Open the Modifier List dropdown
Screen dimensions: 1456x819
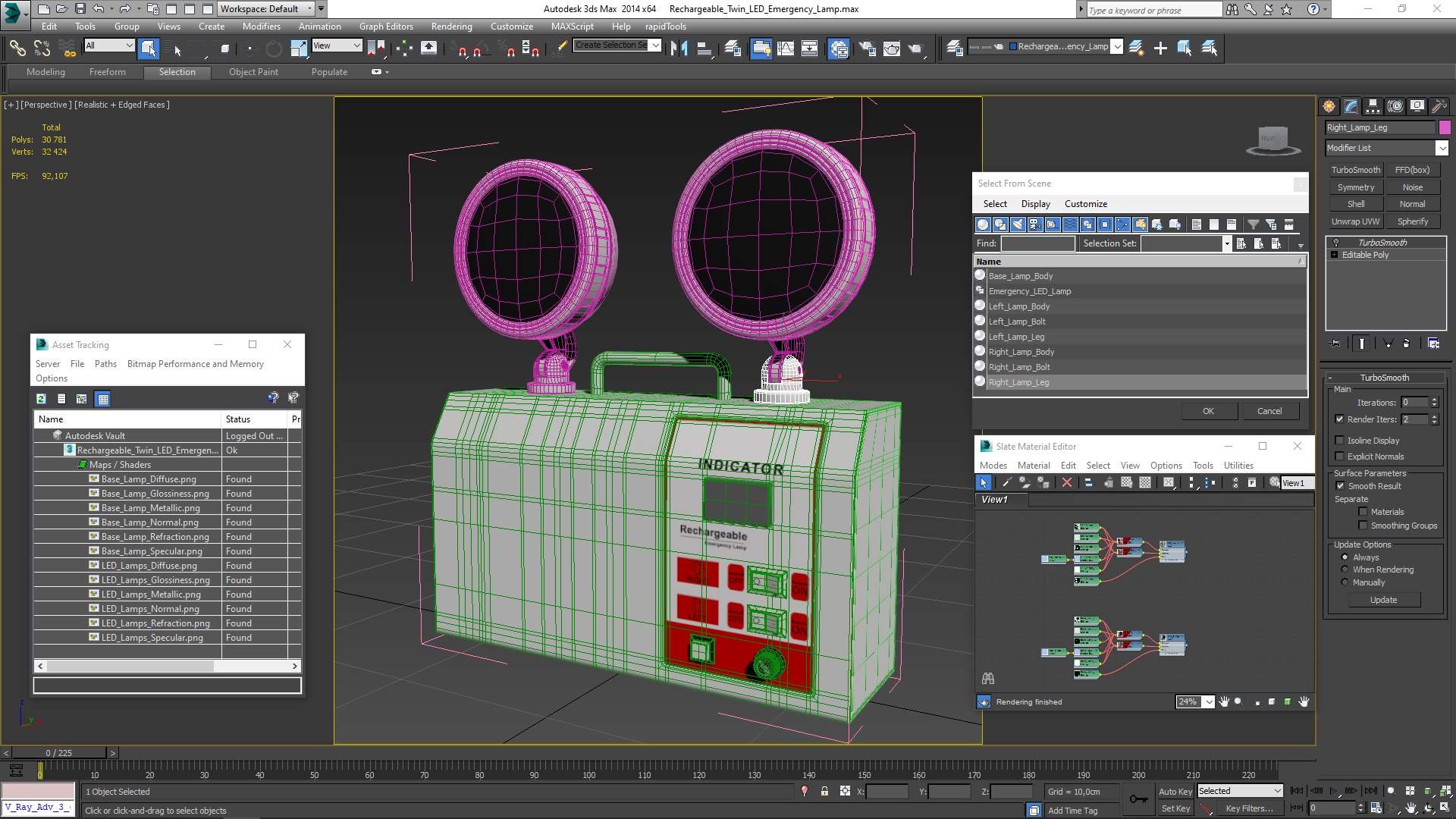pyautogui.click(x=1386, y=148)
